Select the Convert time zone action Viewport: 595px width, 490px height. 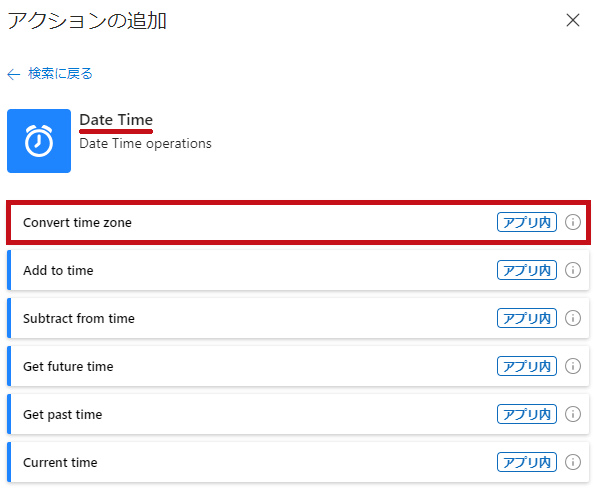tap(298, 222)
